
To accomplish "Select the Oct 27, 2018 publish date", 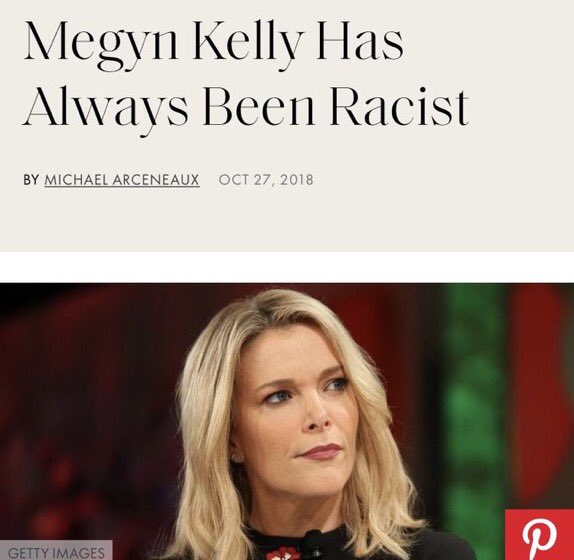I will pos(266,180).
